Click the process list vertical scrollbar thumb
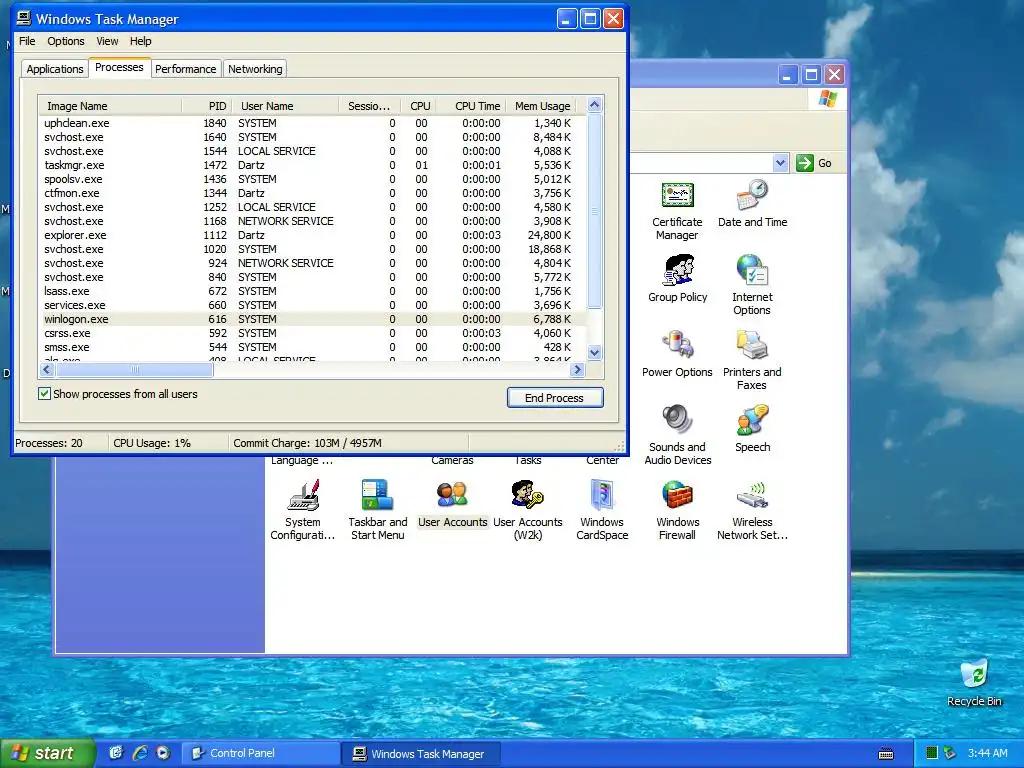Viewport: 1024px width, 768px height. [x=594, y=210]
